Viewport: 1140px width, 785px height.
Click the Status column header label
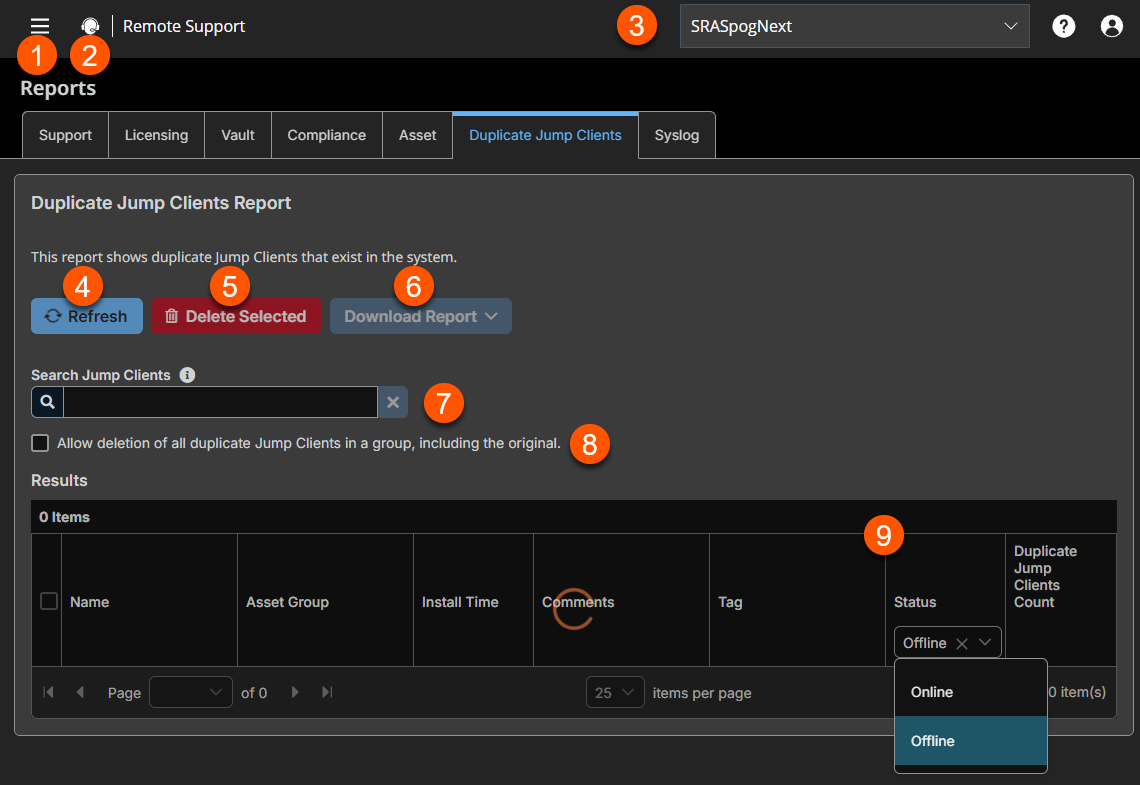pos(915,602)
